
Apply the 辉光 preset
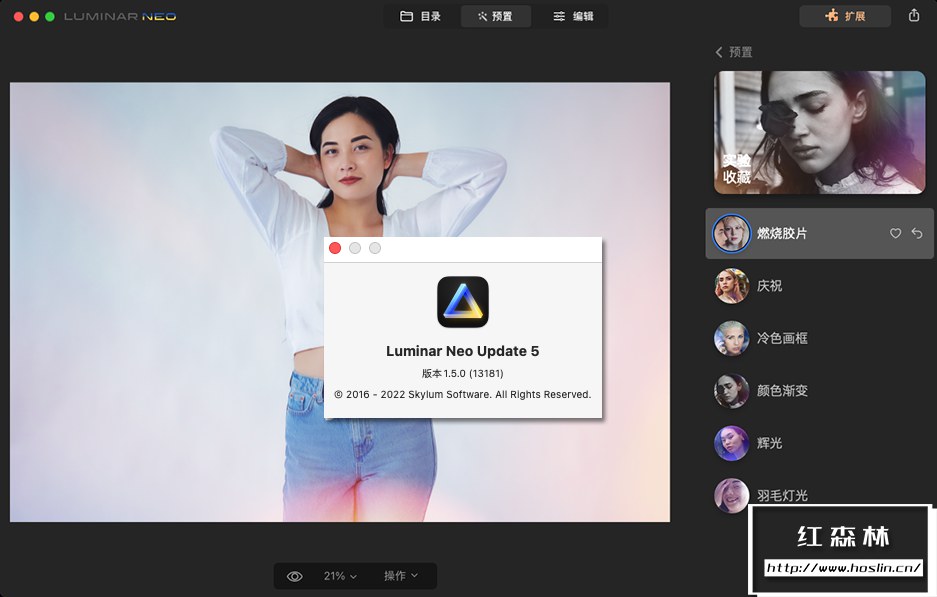819,443
